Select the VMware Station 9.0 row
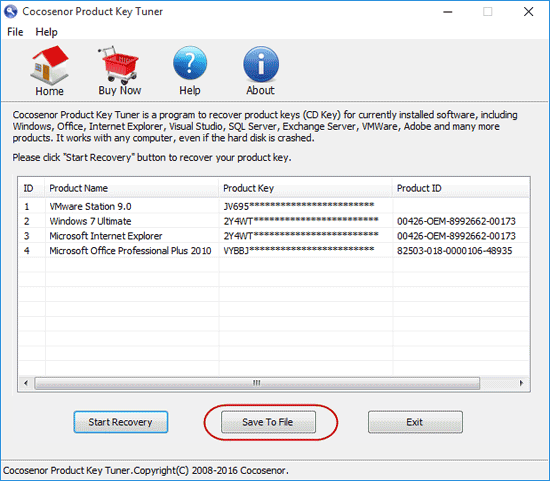550x481 pixels. click(274, 207)
